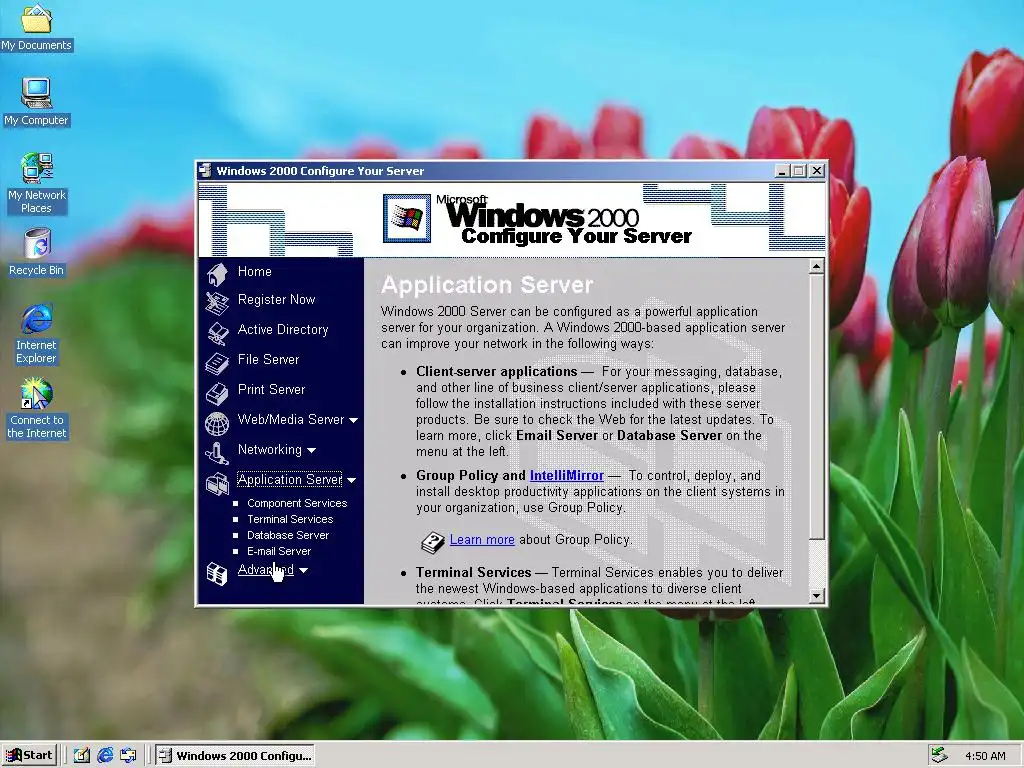Minimize the Configure Your Server window
This screenshot has width=1024, height=768.
pyautogui.click(x=783, y=171)
